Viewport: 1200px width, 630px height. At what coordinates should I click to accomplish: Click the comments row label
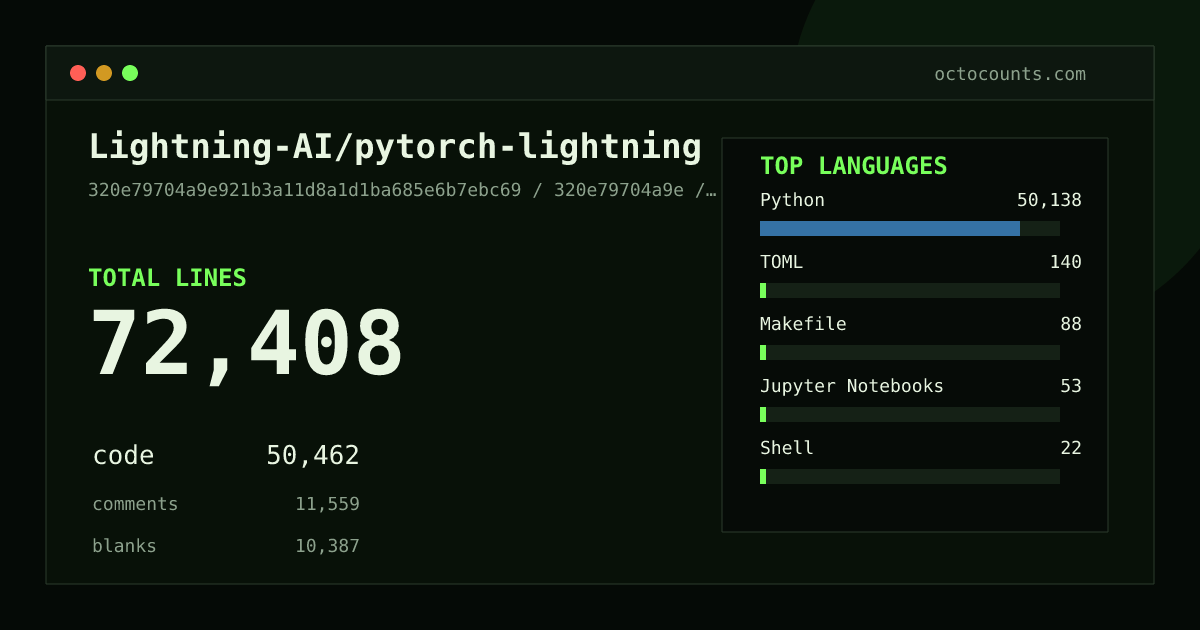pos(135,504)
